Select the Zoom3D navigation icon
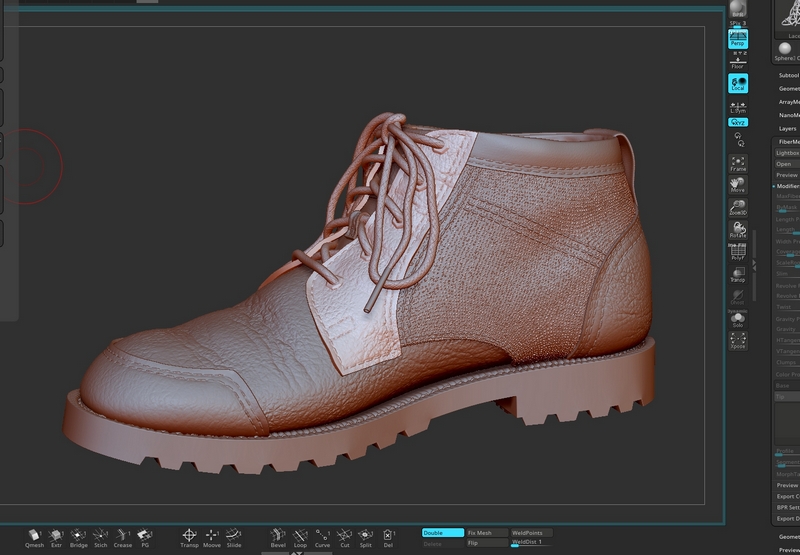Image resolution: width=800 pixels, height=555 pixels. pos(738,207)
